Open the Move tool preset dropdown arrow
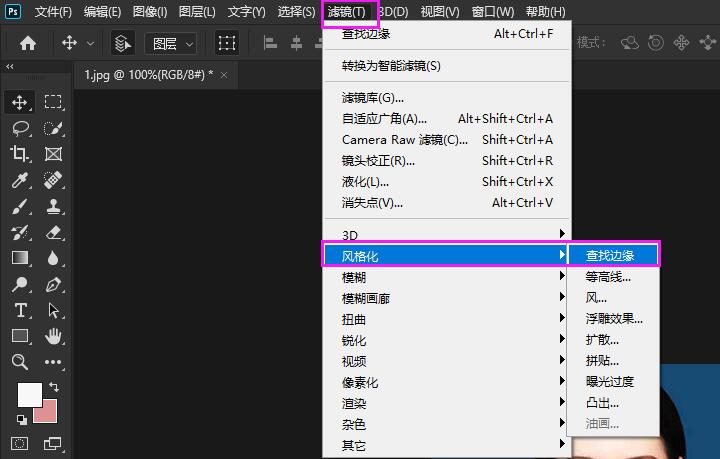Screen dimensions: 720x459 90,44
